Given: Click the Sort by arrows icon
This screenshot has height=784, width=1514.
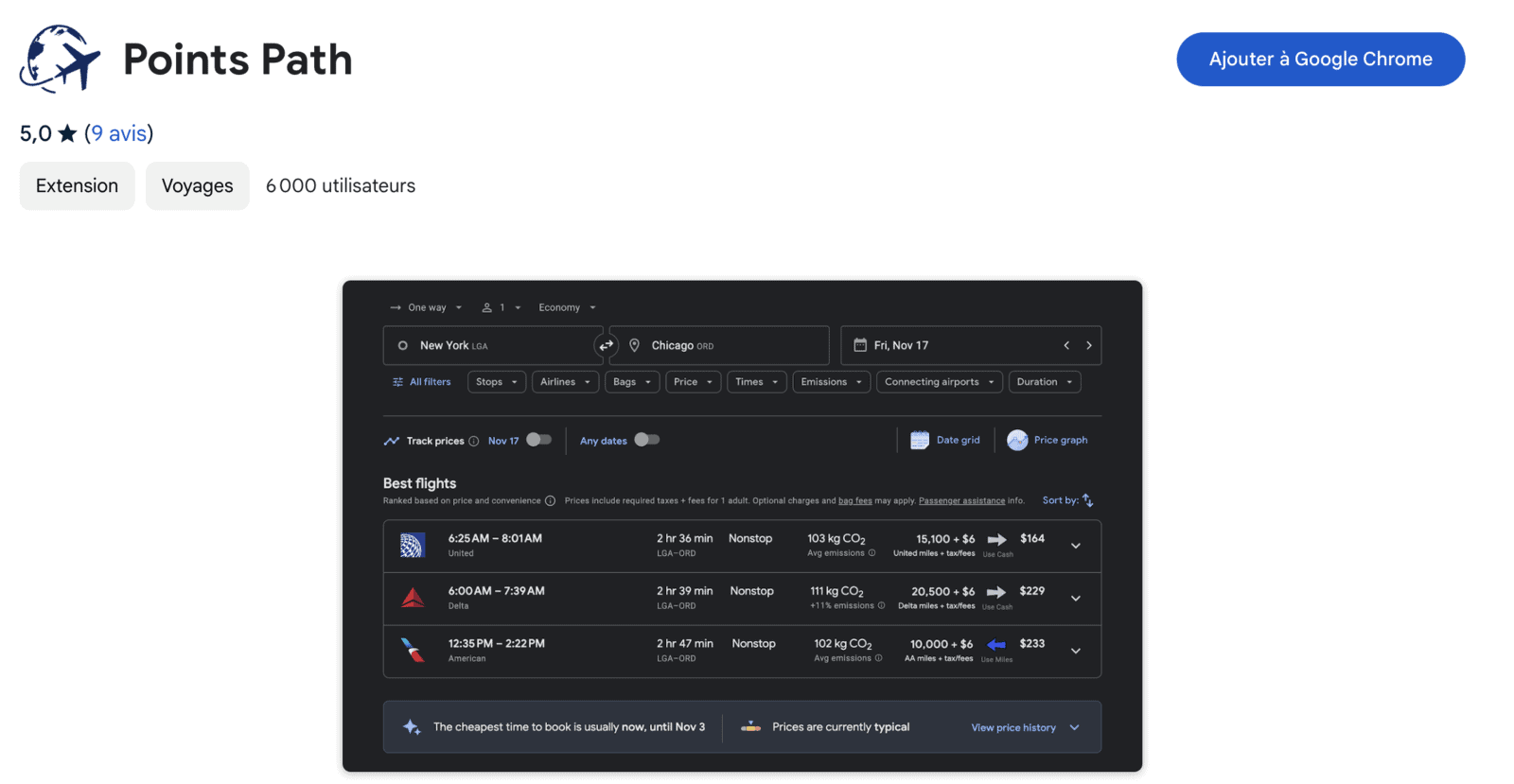Looking at the screenshot, I should [1088, 500].
